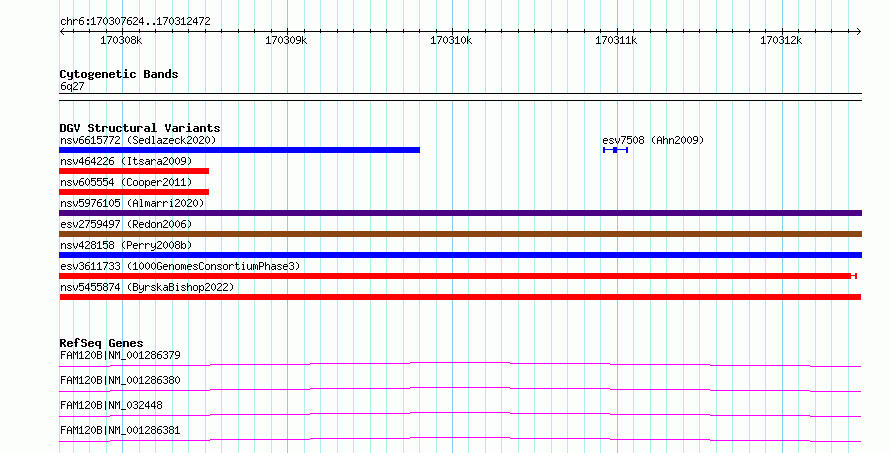Open the nsv428158 (Perry2008b) label
Viewport: 890px width, 453px height.
coord(126,245)
